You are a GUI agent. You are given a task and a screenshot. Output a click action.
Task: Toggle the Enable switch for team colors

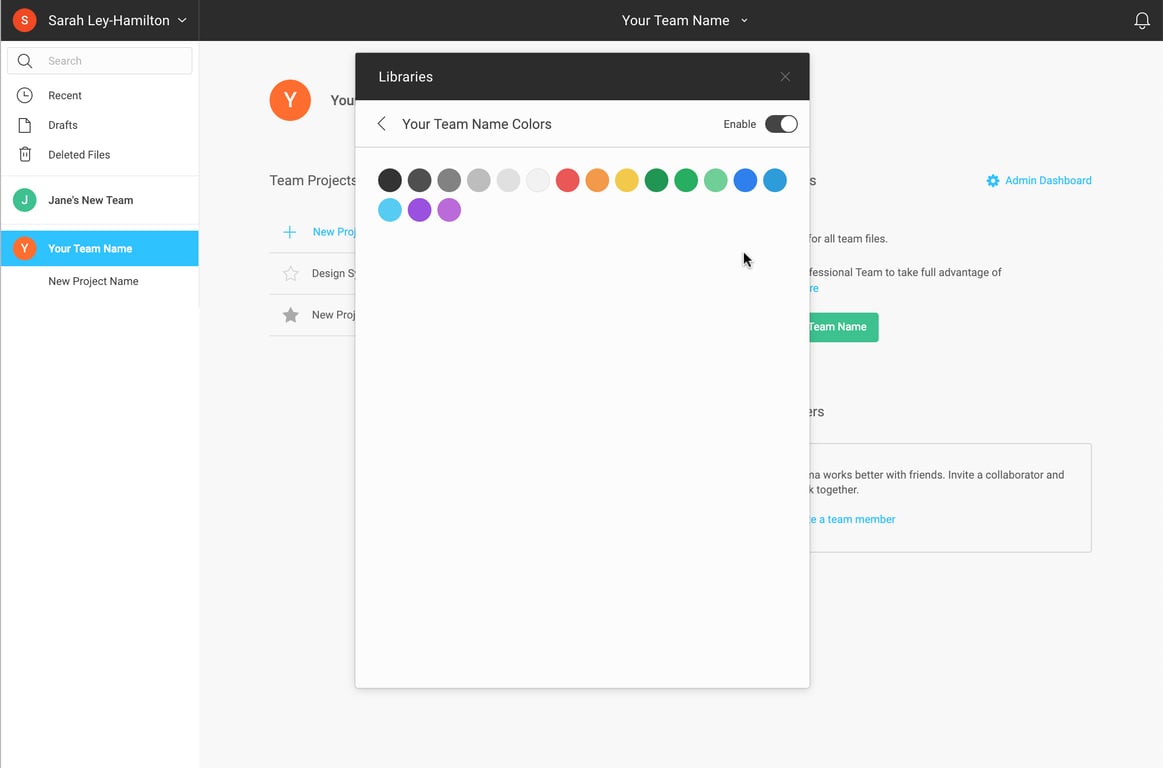[780, 124]
